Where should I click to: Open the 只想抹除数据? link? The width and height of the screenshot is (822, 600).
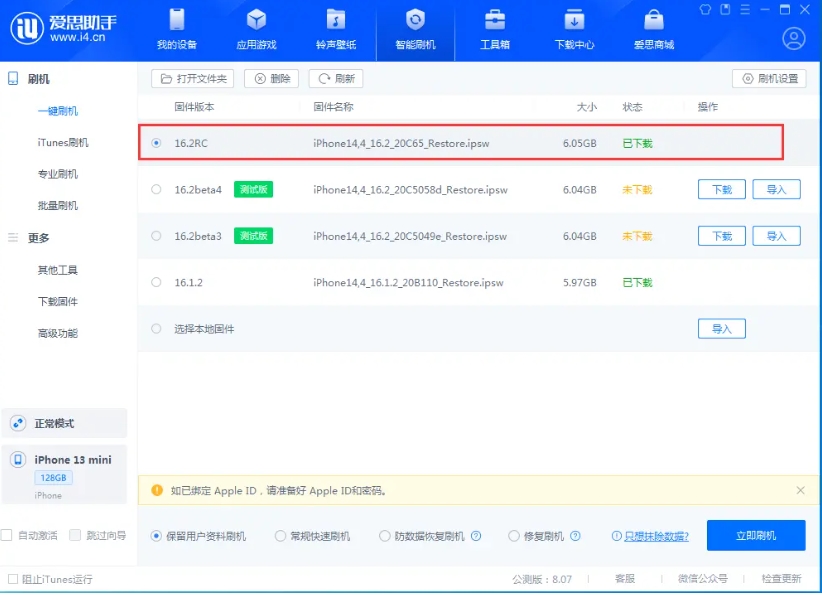656,536
